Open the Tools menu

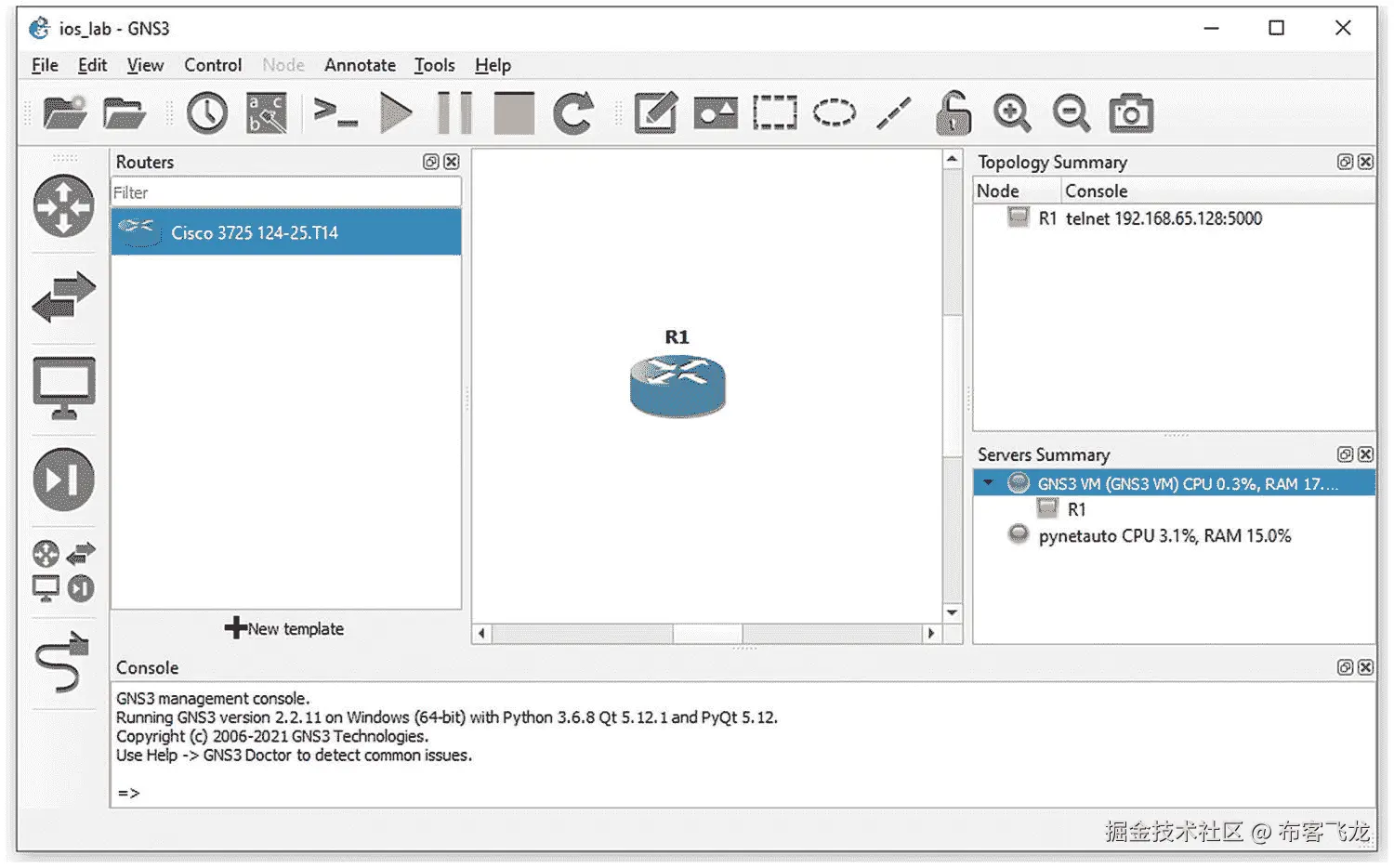[434, 65]
